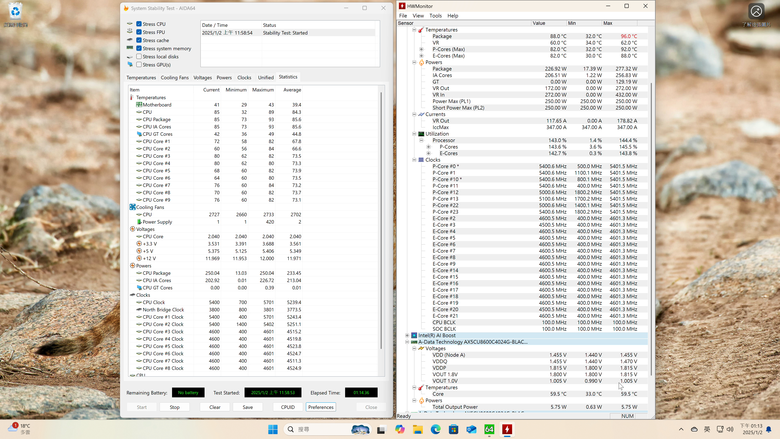
Task: Collapse the CPU Temperatures node in HWMonitor
Action: click(414, 30)
